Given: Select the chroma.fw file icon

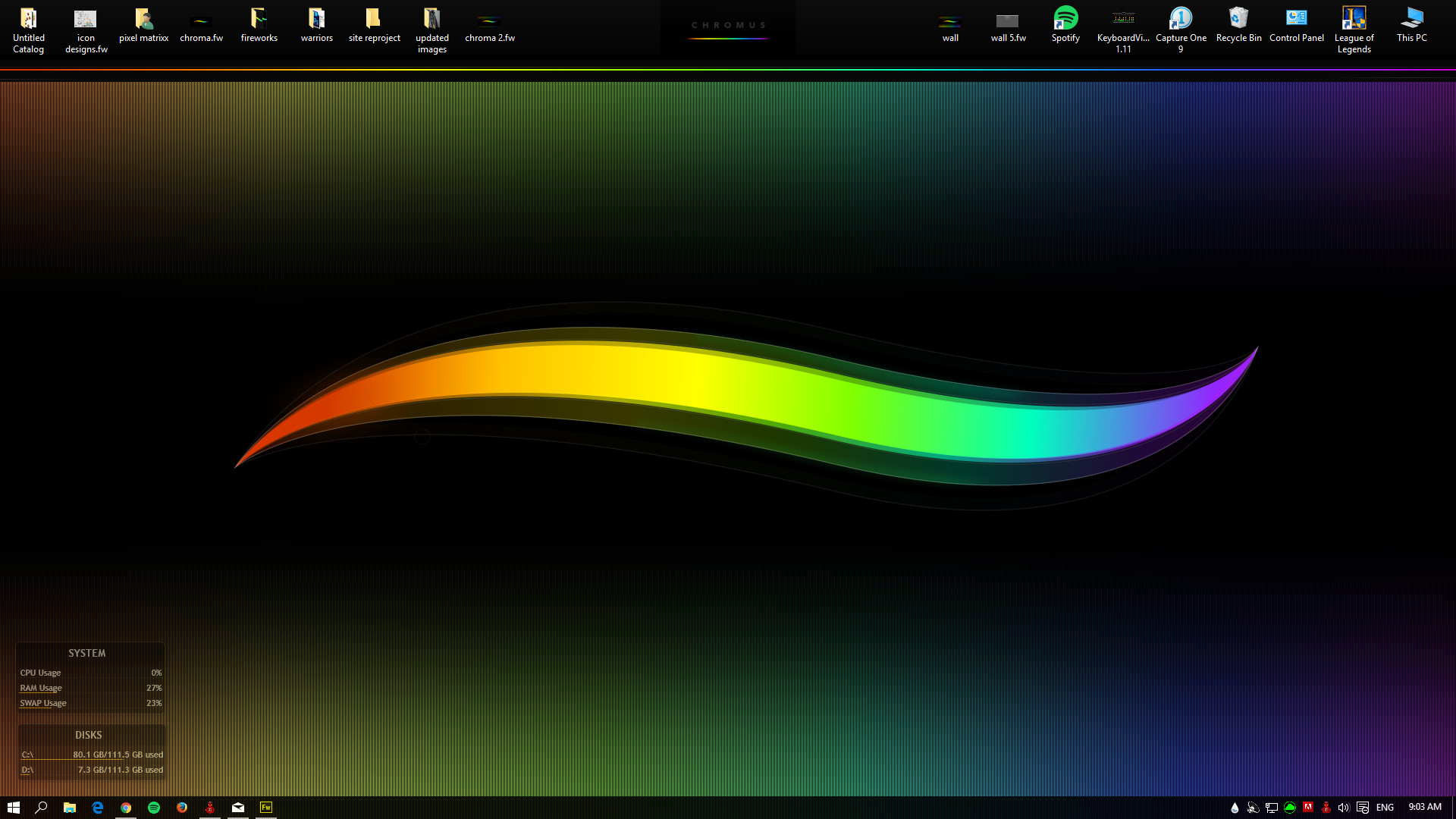Looking at the screenshot, I should coord(201,25).
